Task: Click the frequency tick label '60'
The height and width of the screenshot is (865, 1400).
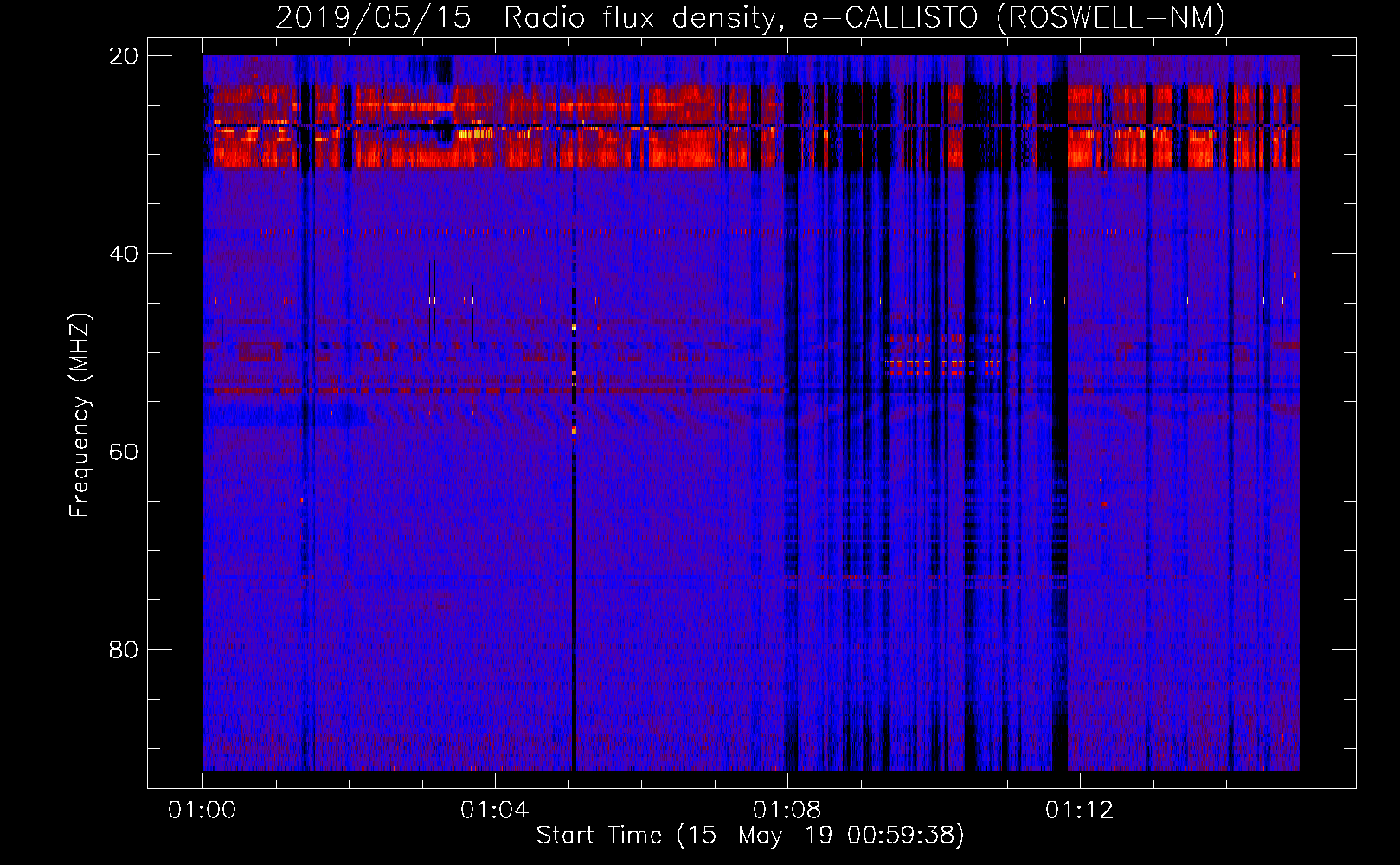Action: (124, 452)
